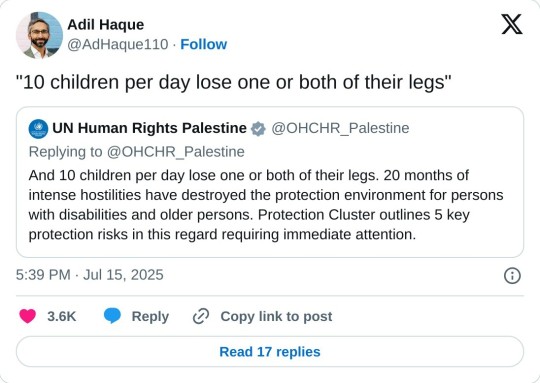Click the chain link copy icon
The height and width of the screenshot is (383, 540).
click(201, 317)
